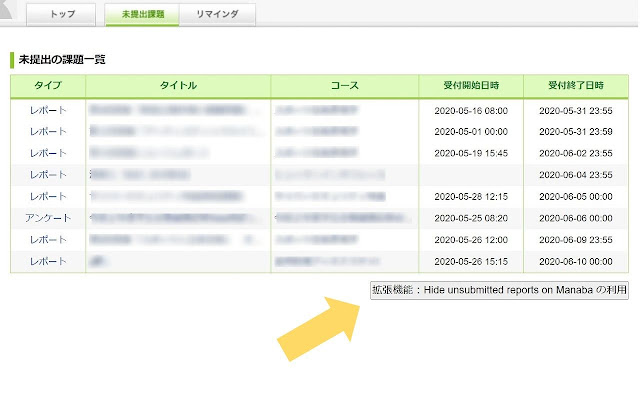Click レポート in row due 2020-06-04 23:55
This screenshot has height=400, width=640.
(x=48, y=175)
